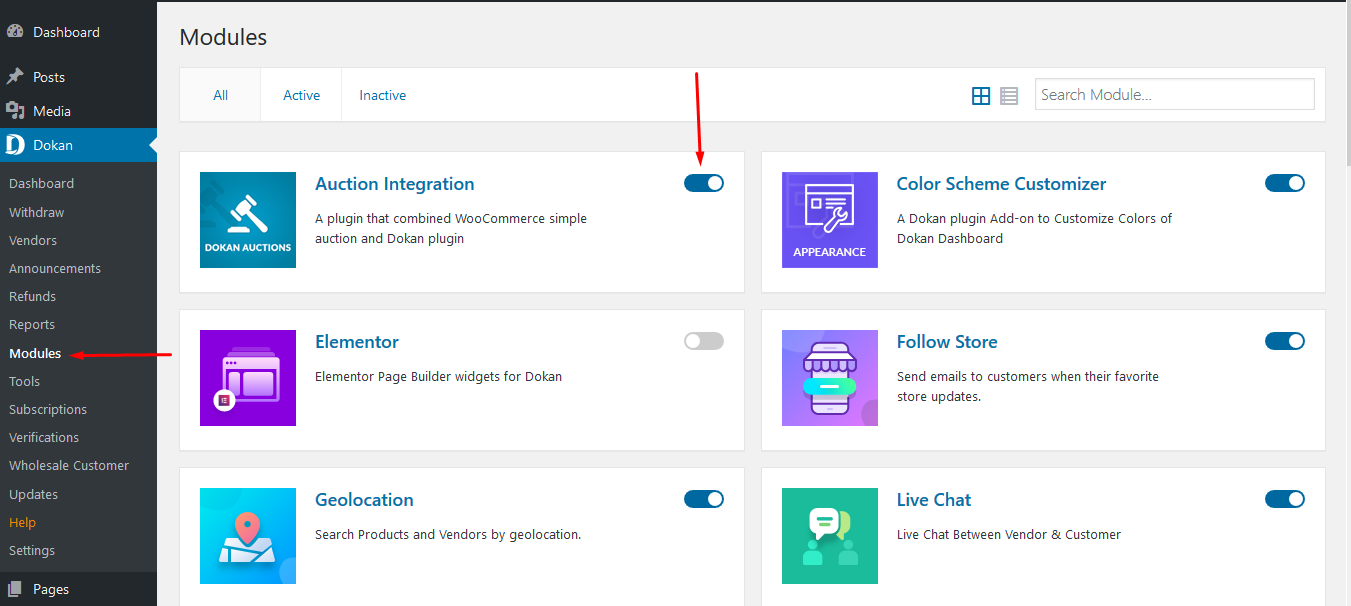
Task: Show All modules tab
Action: 220,95
